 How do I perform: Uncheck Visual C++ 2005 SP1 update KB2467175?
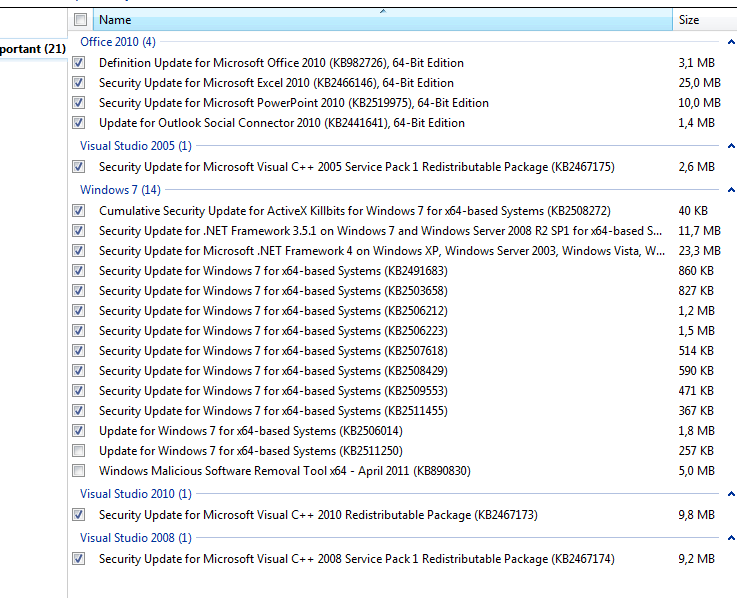tap(78, 166)
